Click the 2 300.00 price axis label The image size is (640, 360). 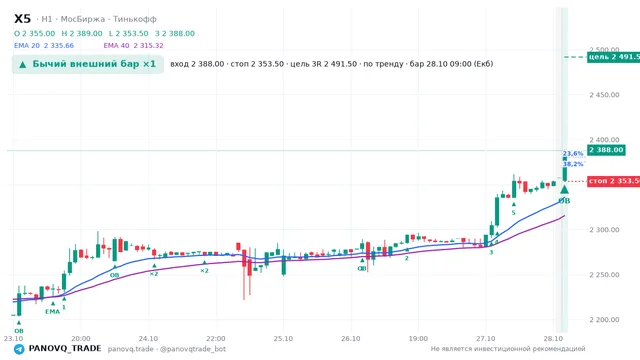tap(604, 230)
